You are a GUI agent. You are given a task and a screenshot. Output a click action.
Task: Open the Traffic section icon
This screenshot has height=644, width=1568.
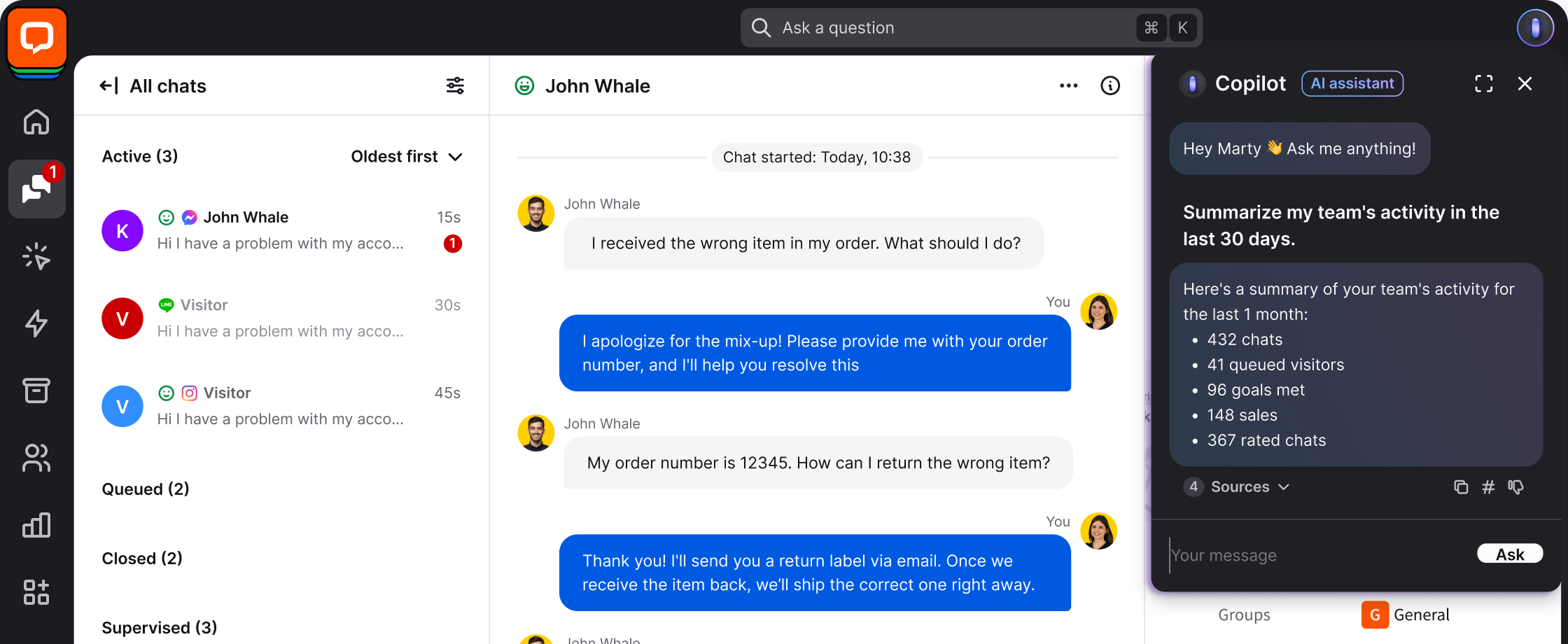pyautogui.click(x=36, y=256)
